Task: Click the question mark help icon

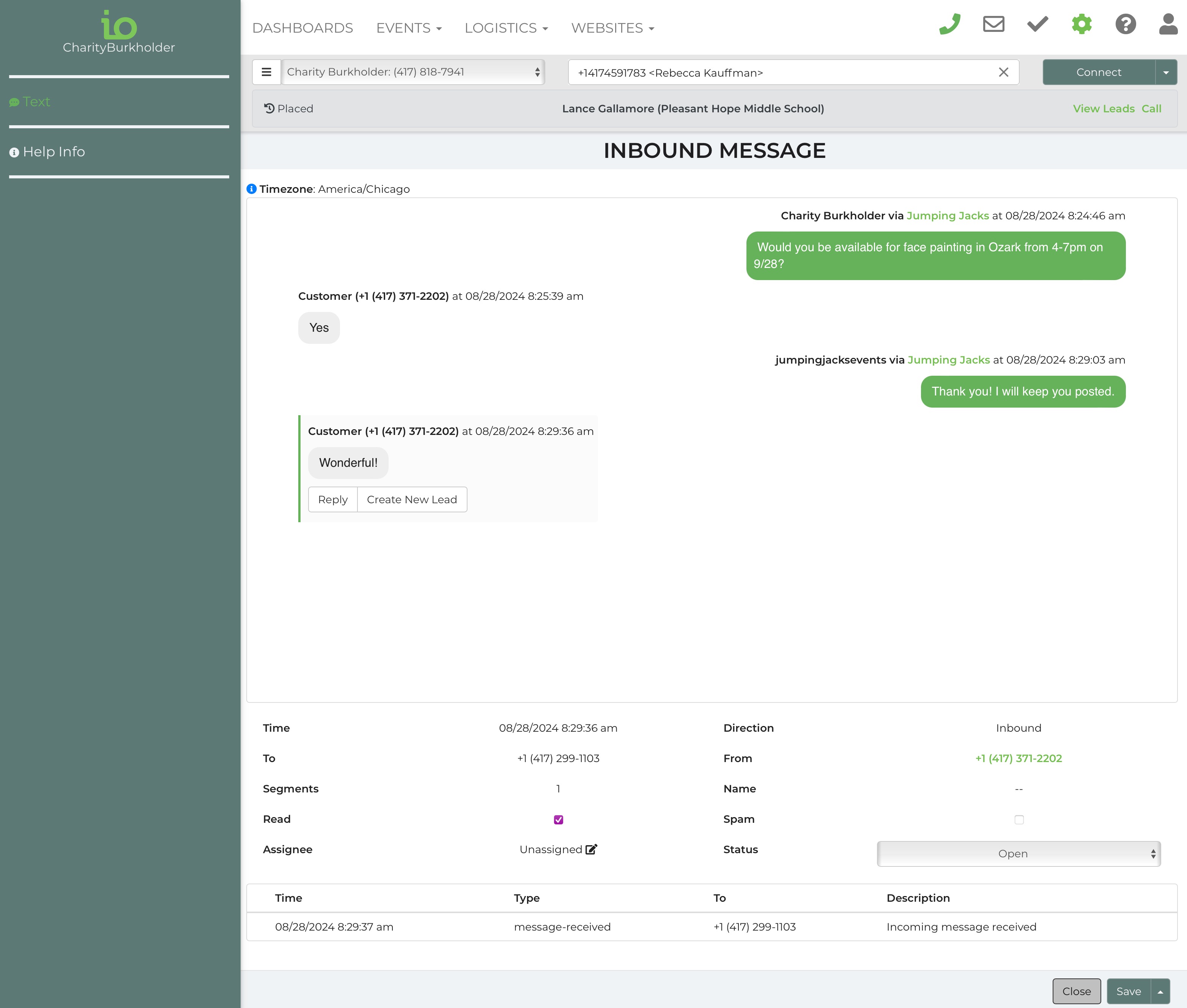Action: [x=1125, y=24]
